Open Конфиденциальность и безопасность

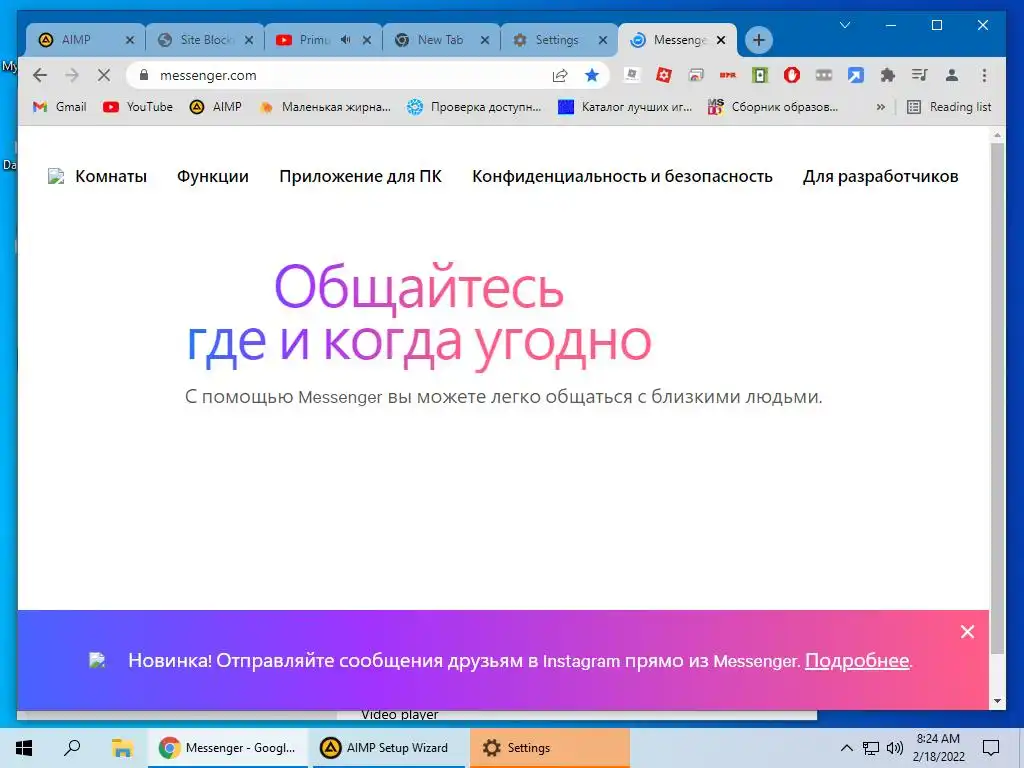[x=622, y=176]
